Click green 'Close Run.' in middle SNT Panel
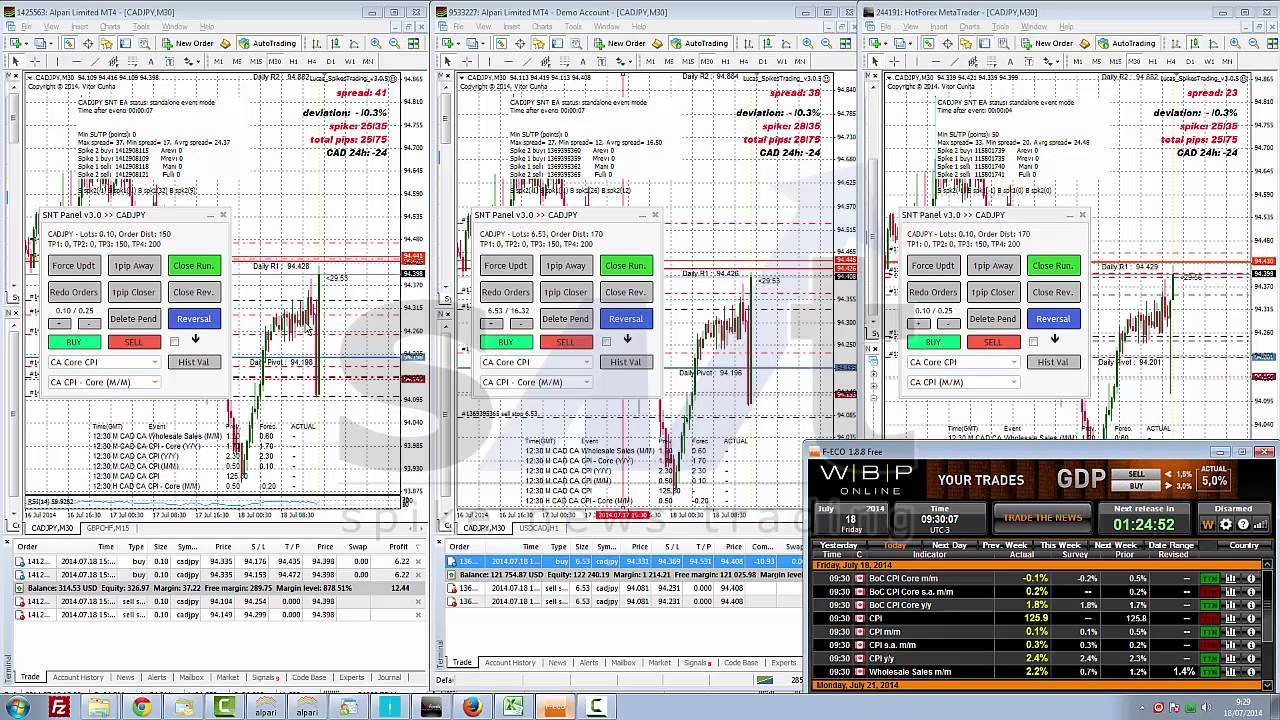This screenshot has height=720, width=1280. pos(625,265)
